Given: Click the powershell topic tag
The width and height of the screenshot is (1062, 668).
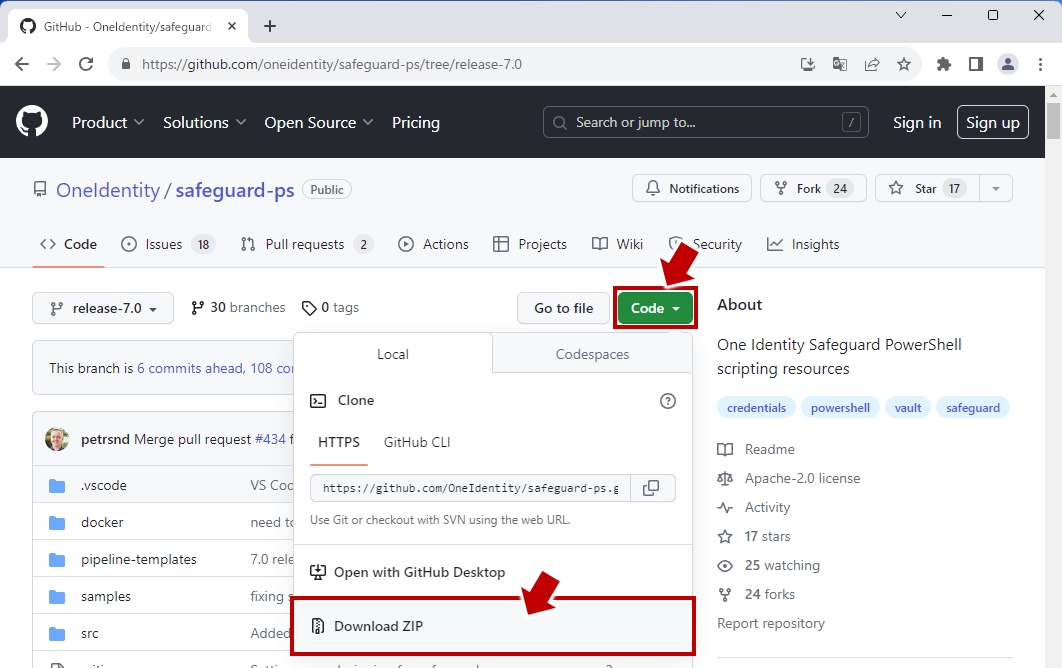Looking at the screenshot, I should click(x=840, y=408).
